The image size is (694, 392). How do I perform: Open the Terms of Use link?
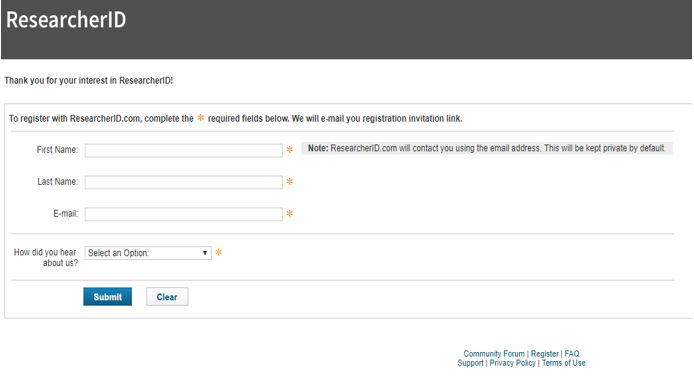coord(563,363)
